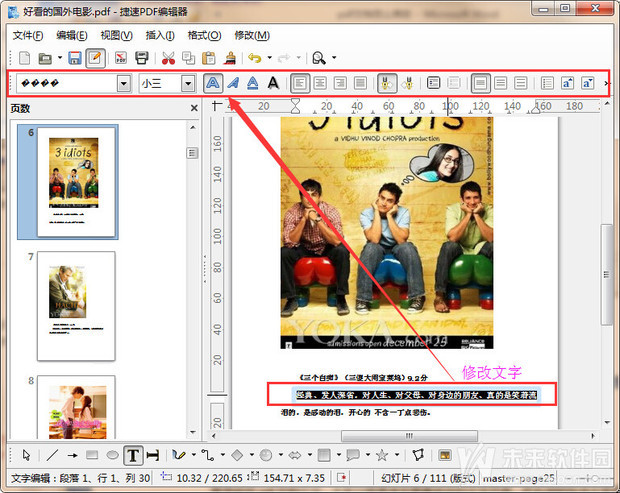Expand the open file dropdown arrow
This screenshot has width=620, height=493.
click(60, 58)
